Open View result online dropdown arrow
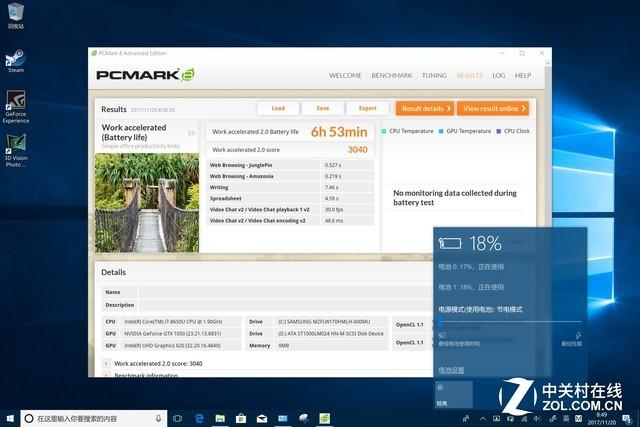Viewport: 640px width, 427px height. point(524,108)
